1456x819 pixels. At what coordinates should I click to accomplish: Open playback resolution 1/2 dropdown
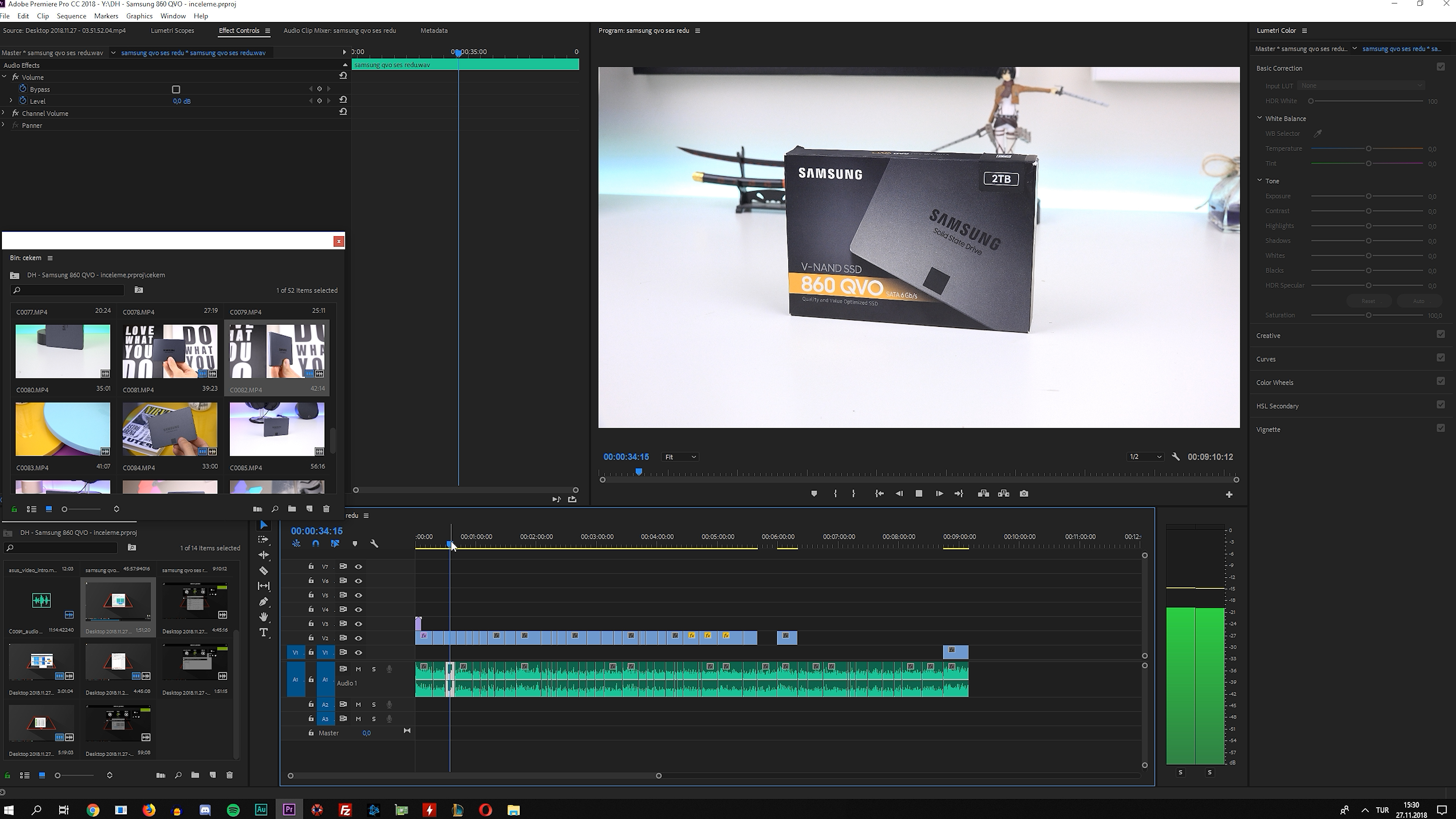[1145, 457]
